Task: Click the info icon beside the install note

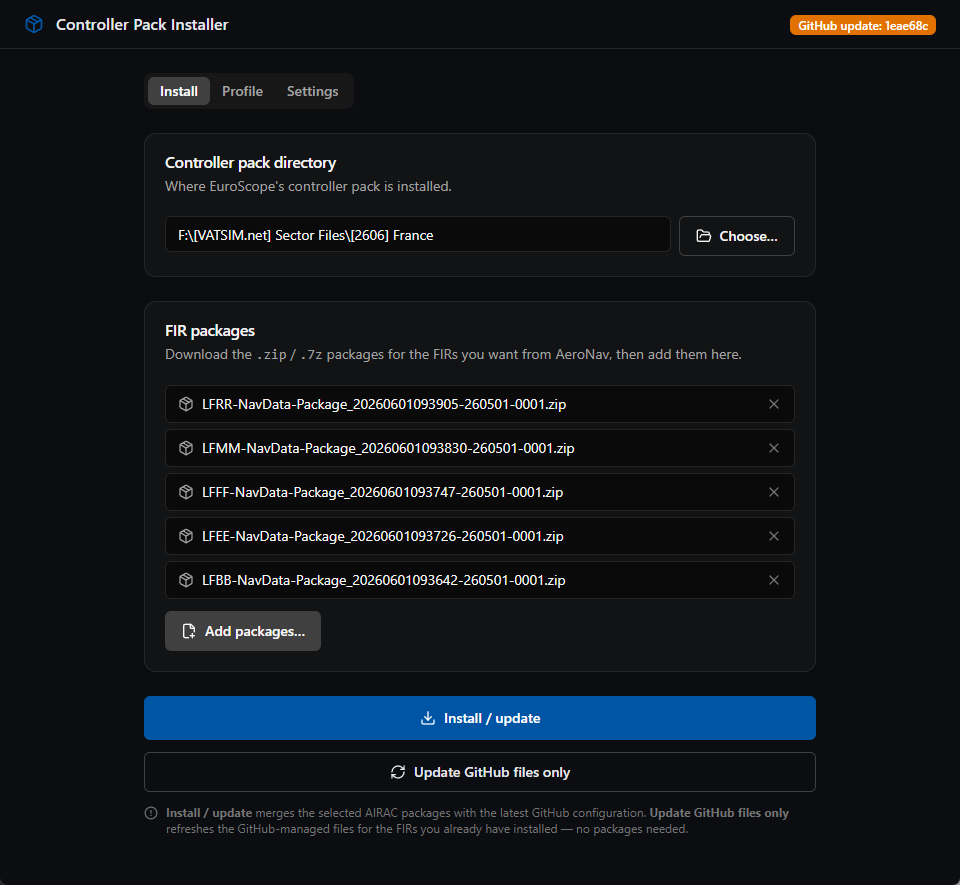Action: [151, 813]
